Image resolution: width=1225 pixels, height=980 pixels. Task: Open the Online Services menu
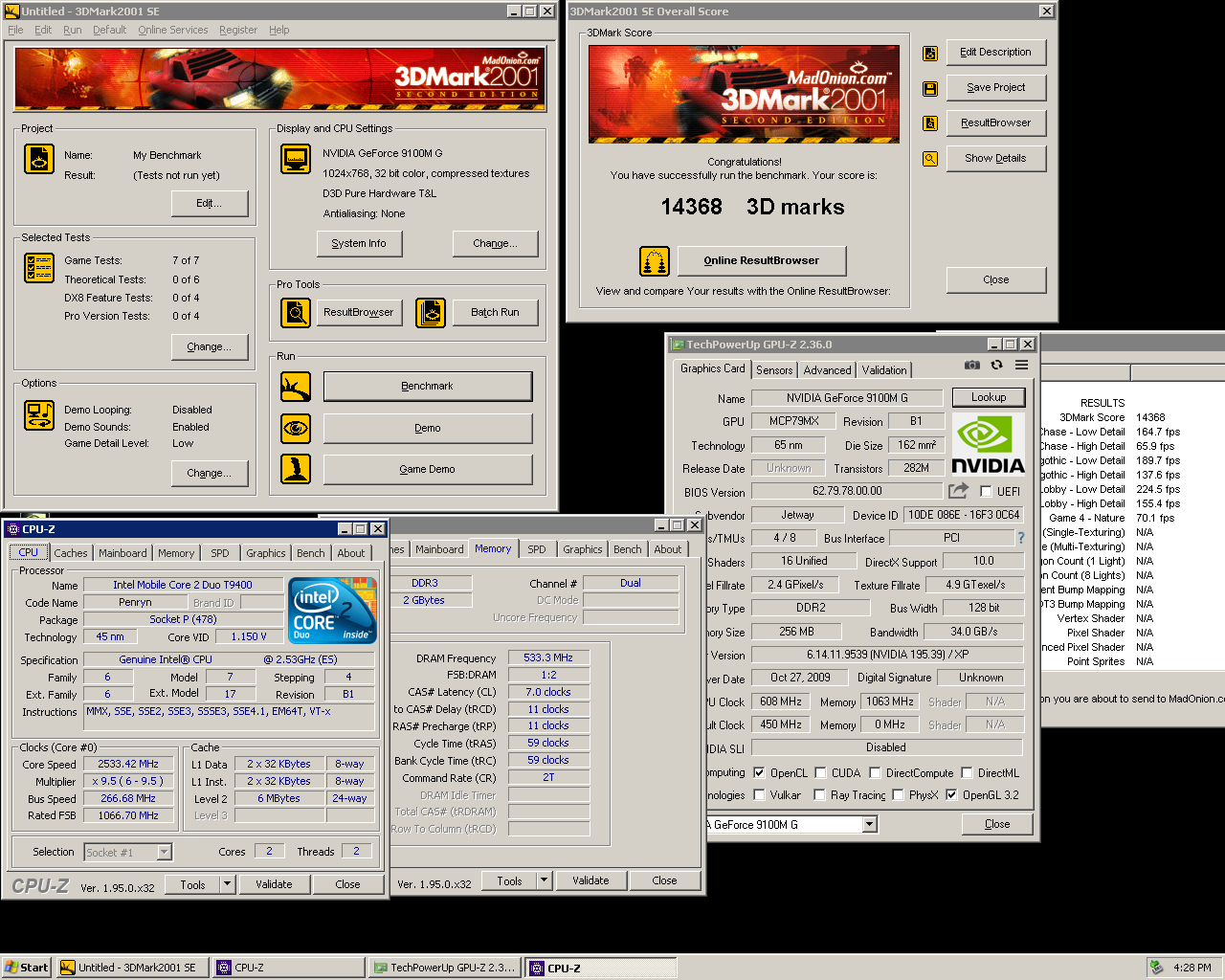pyautogui.click(x=172, y=30)
